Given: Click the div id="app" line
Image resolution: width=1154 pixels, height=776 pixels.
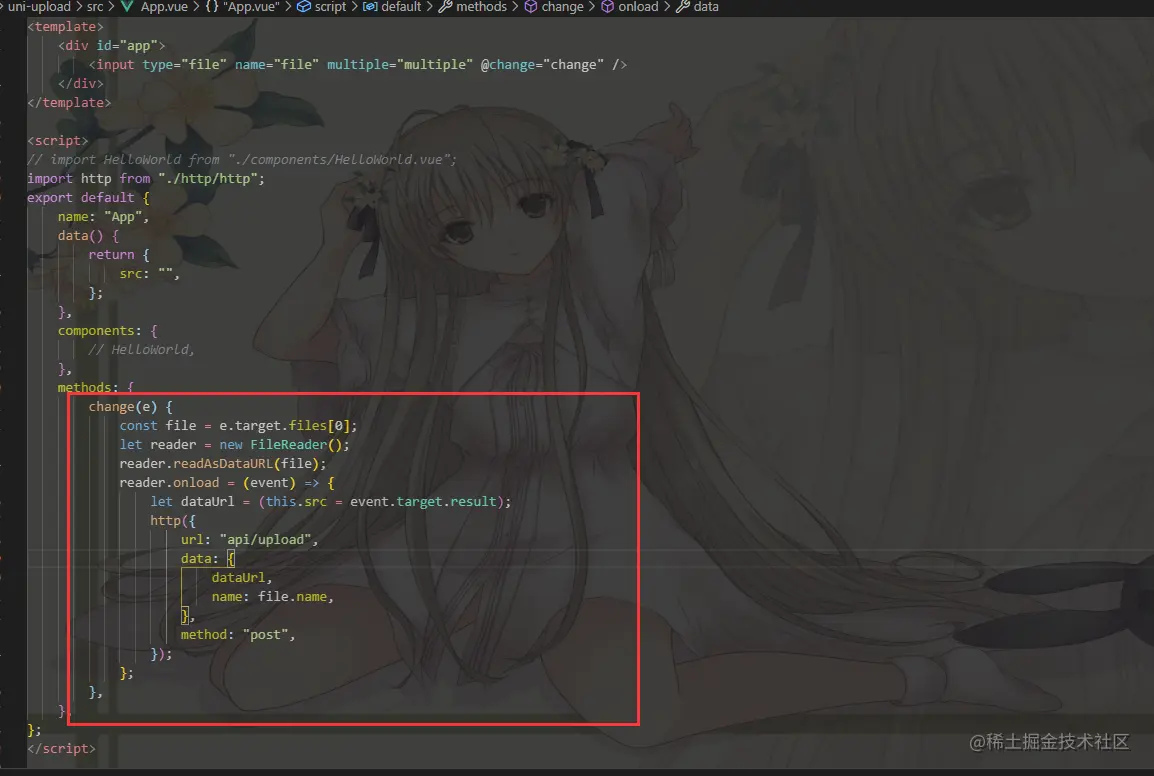Looking at the screenshot, I should pos(112,46).
